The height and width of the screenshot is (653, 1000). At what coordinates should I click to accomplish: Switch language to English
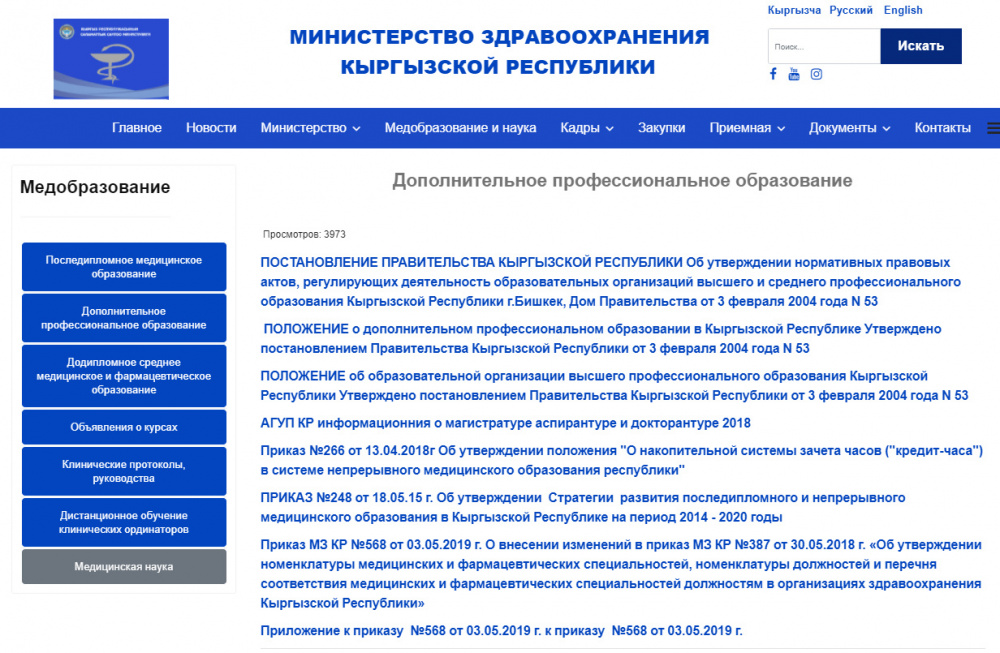point(903,10)
